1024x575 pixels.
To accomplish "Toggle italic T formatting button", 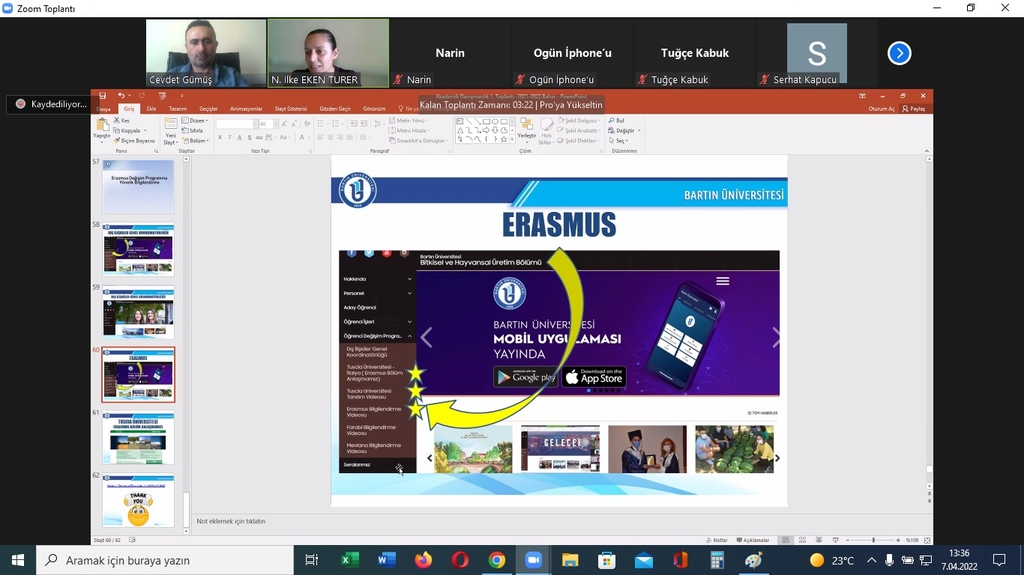I will [230, 137].
